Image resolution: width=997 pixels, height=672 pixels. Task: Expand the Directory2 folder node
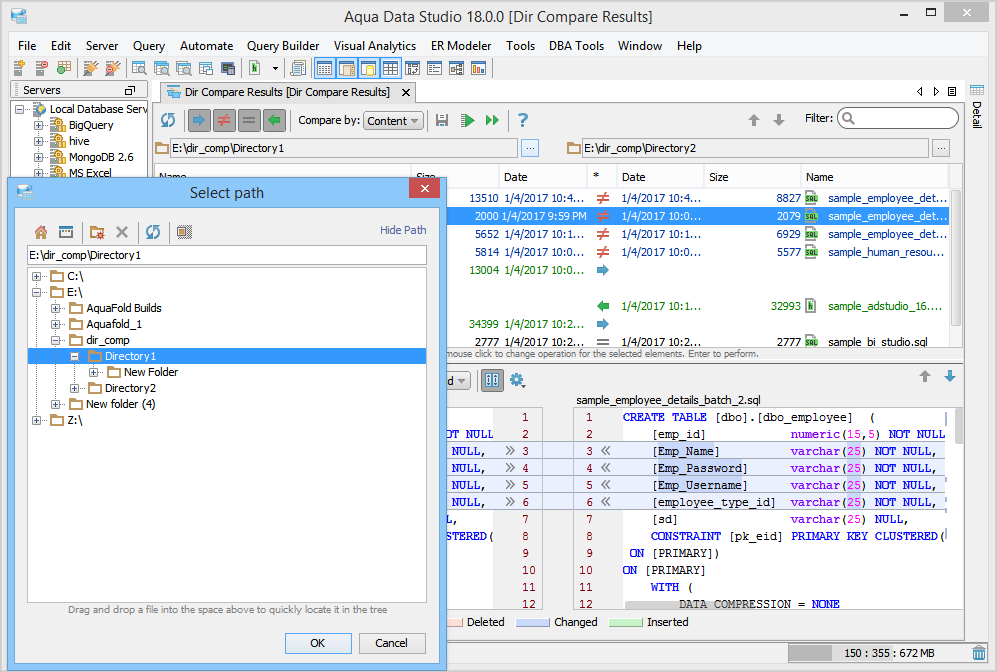[75, 388]
